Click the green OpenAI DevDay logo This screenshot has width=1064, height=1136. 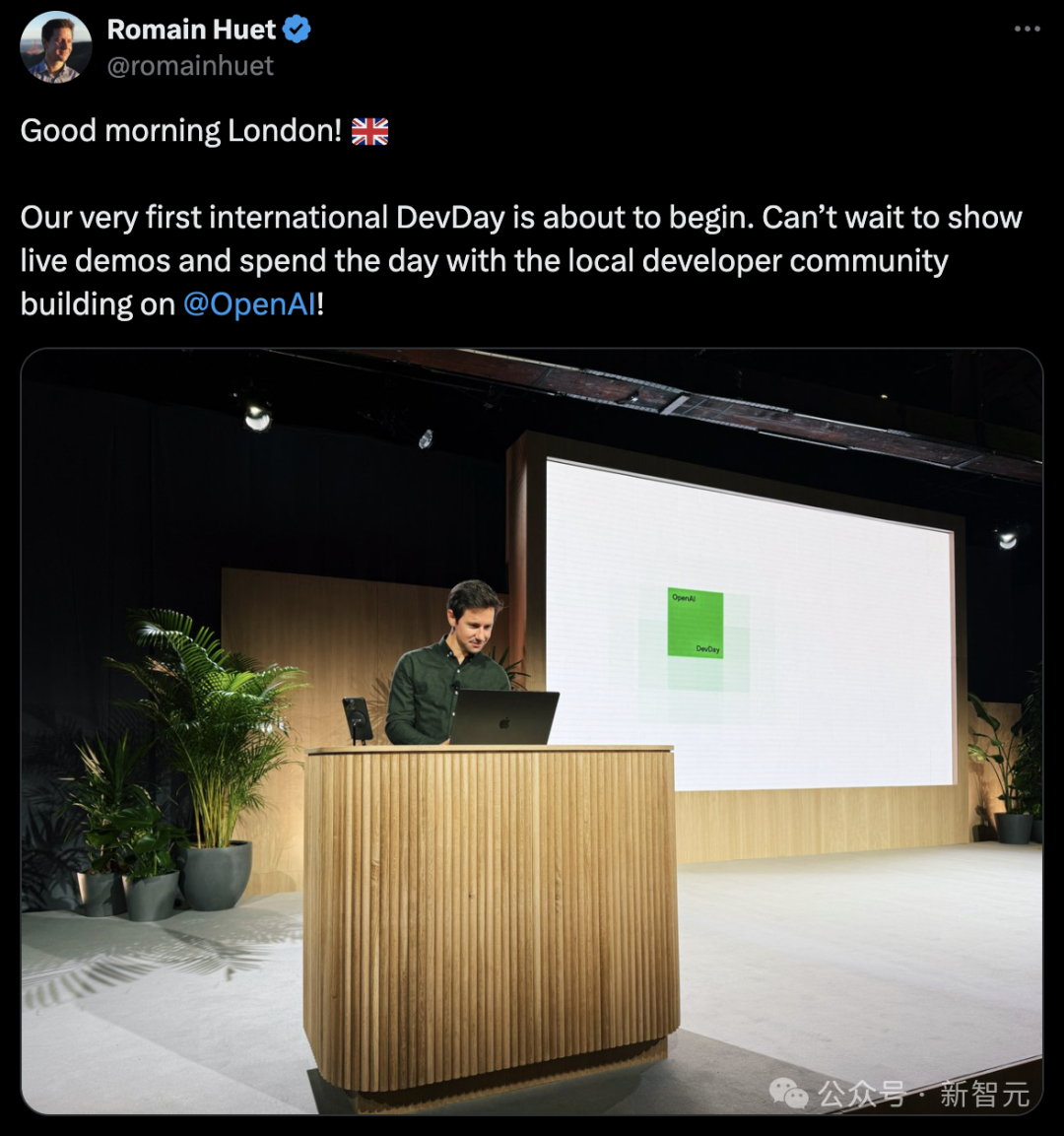pos(696,623)
